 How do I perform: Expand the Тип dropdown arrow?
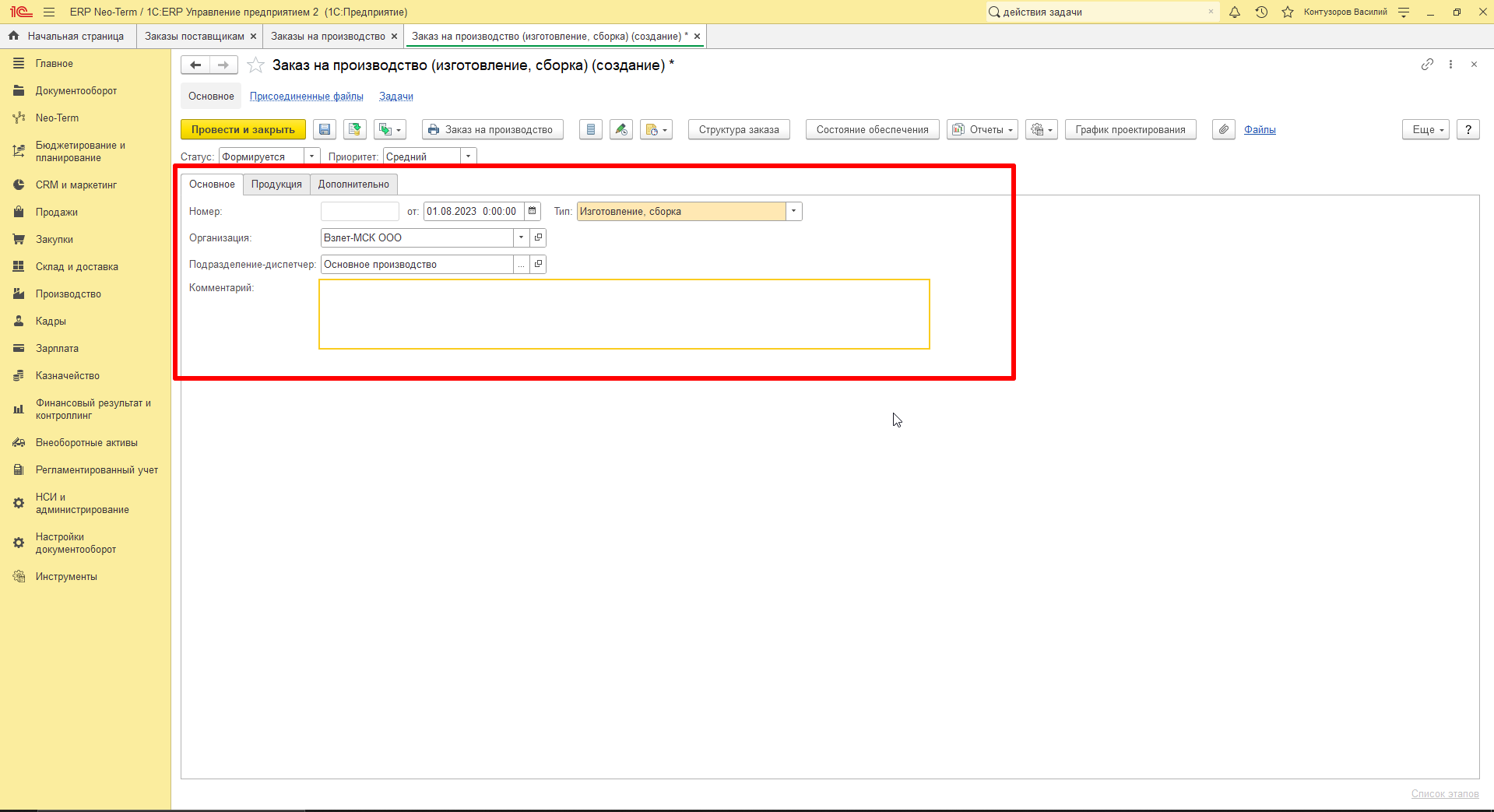coord(793,211)
